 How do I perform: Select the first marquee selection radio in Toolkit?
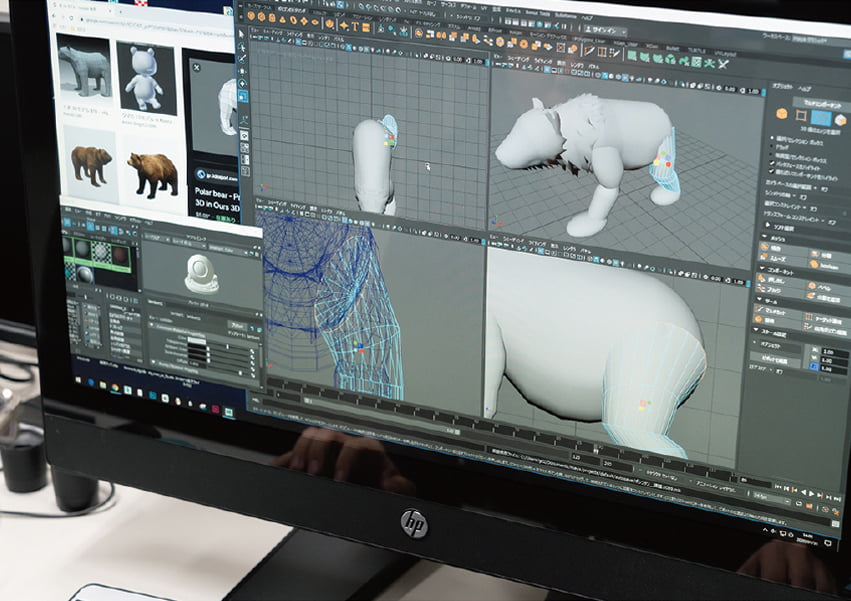772,138
